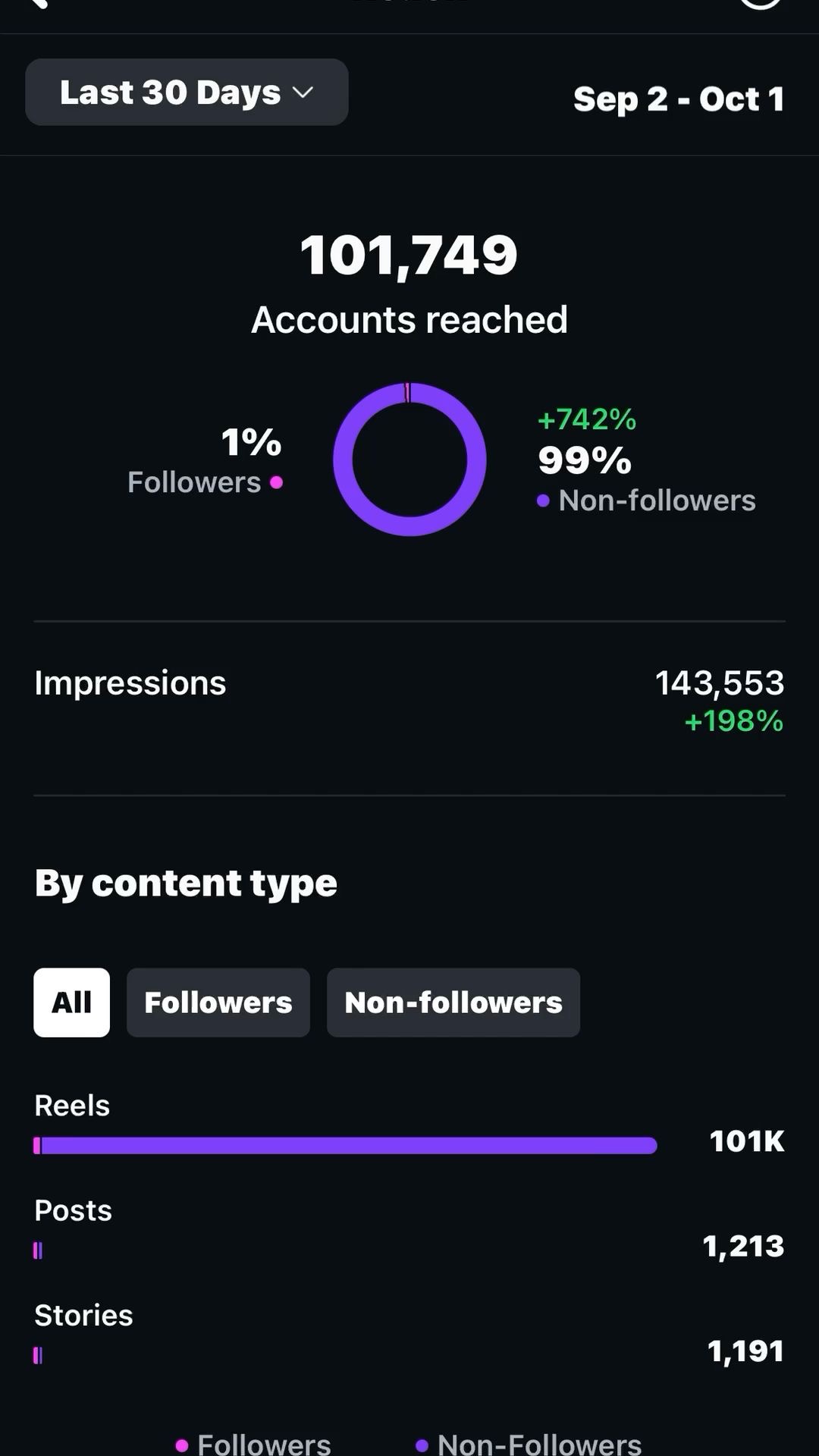819x1456 pixels.
Task: Tap the Reels purple reach bar
Action: [x=345, y=1145]
